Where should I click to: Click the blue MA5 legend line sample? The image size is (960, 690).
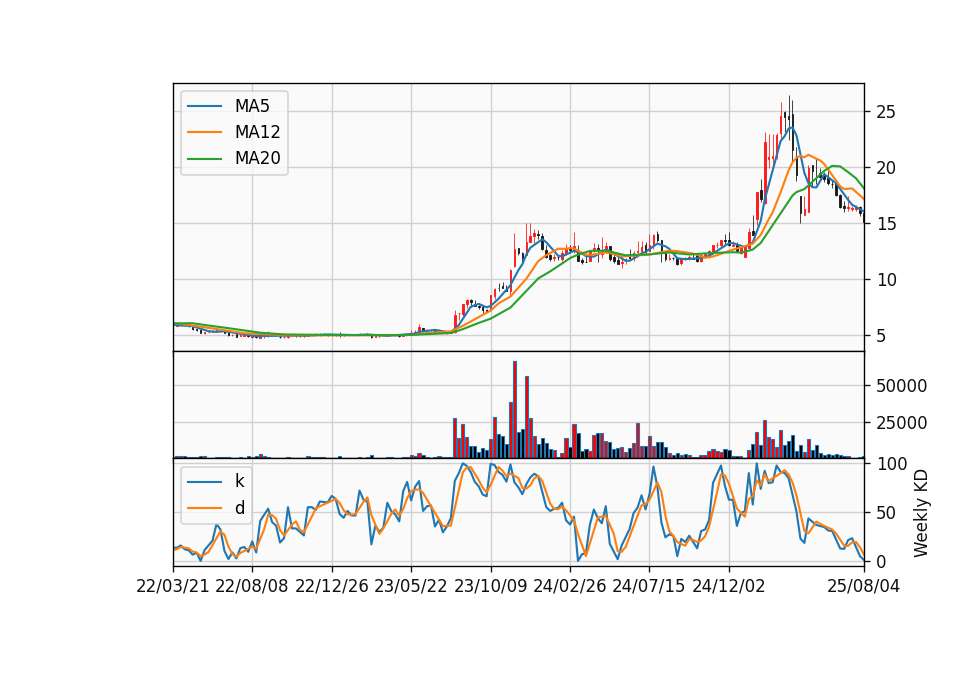tap(204, 106)
